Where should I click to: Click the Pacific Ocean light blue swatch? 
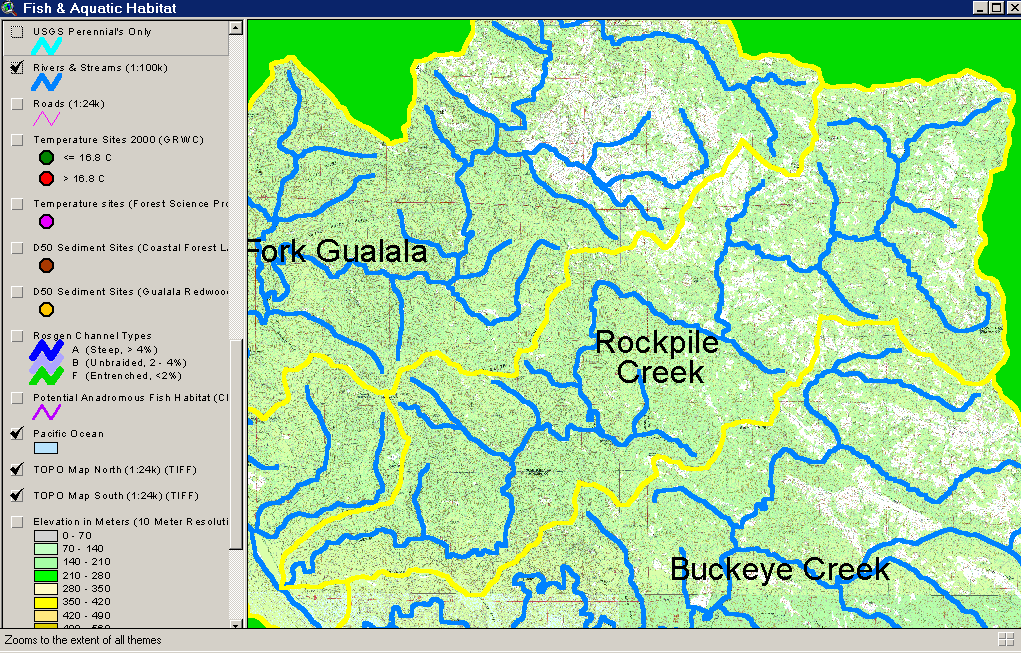46,448
